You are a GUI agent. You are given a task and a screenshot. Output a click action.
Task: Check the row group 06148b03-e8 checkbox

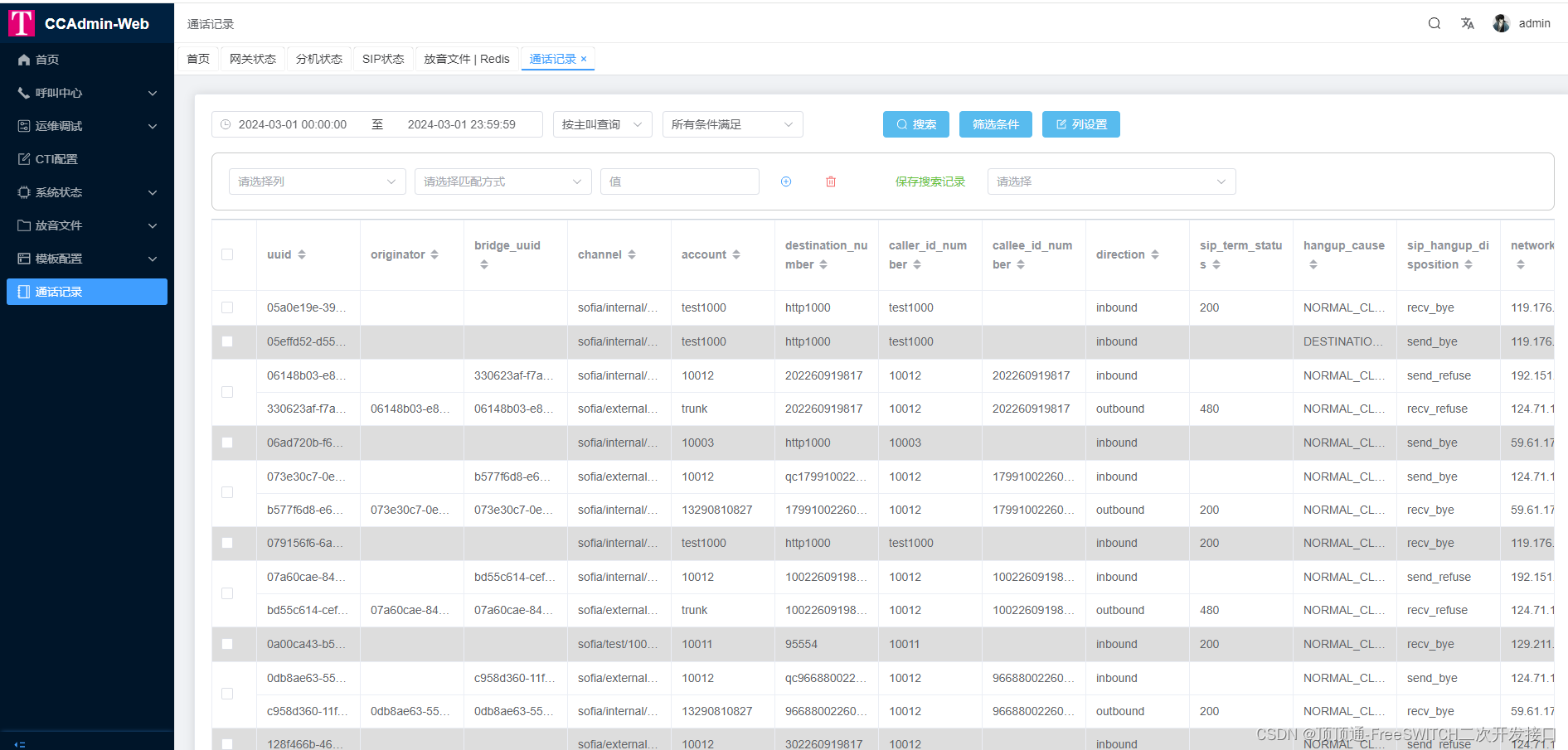(227, 392)
